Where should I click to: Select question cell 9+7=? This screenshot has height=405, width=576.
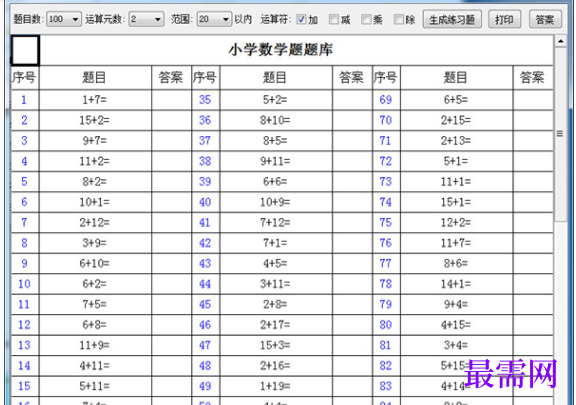pyautogui.click(x=95, y=140)
